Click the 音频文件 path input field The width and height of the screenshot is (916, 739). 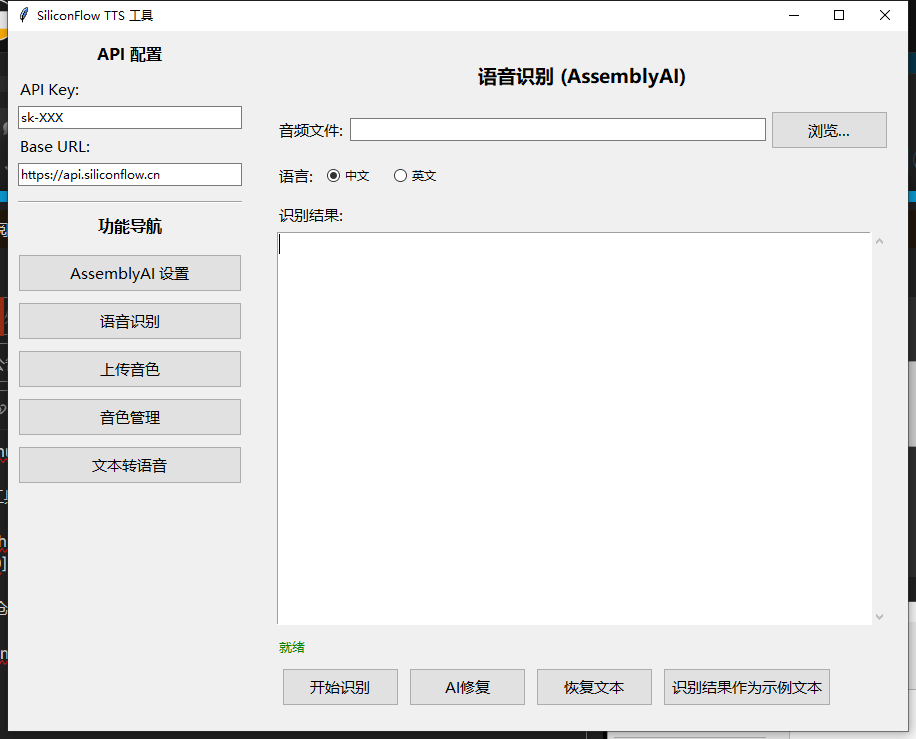tap(558, 130)
